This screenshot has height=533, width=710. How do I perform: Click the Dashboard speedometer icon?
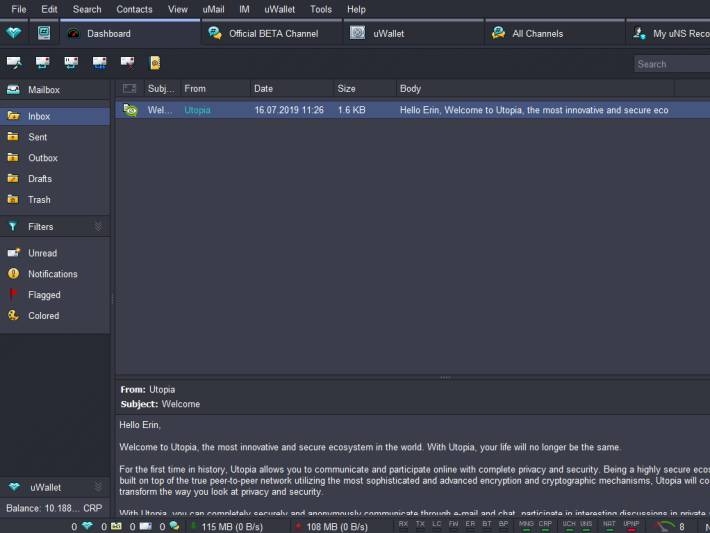(x=73, y=34)
